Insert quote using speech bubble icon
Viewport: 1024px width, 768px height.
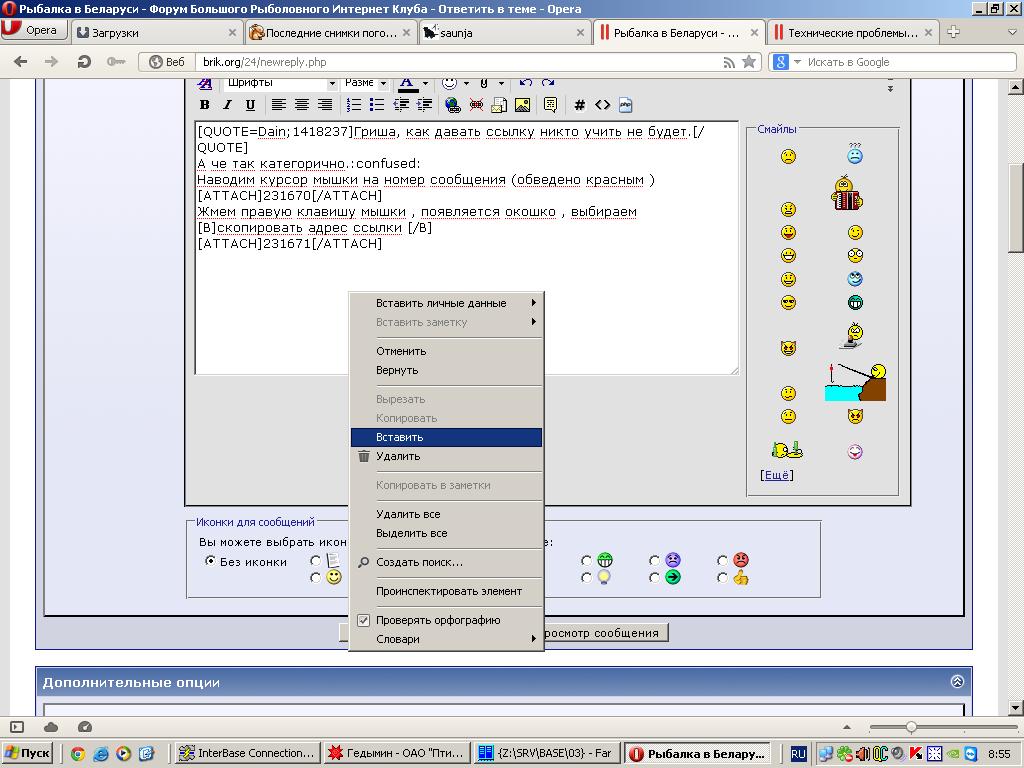pos(550,105)
